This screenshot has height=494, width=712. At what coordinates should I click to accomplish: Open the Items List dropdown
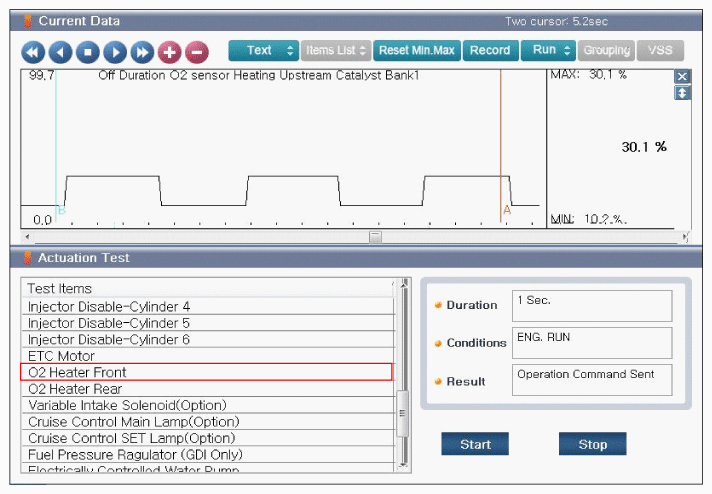pos(335,50)
